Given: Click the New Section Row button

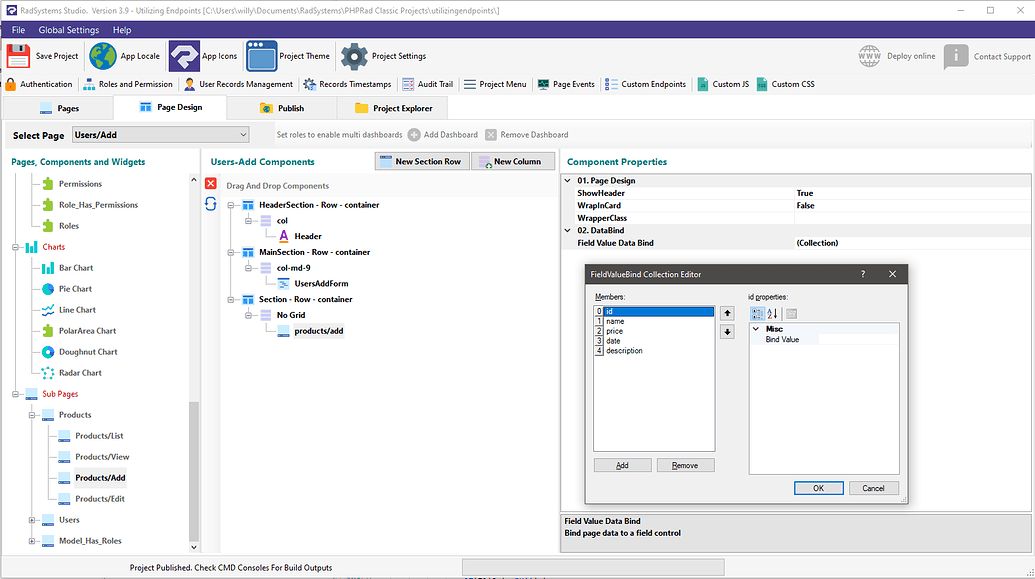Looking at the screenshot, I should coord(420,161).
